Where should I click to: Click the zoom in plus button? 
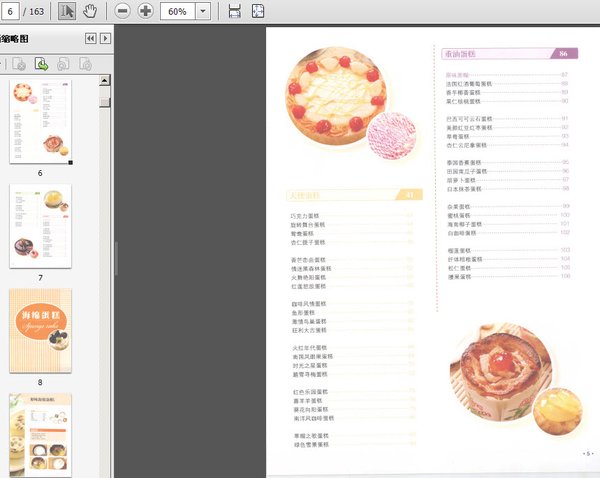click(x=145, y=11)
